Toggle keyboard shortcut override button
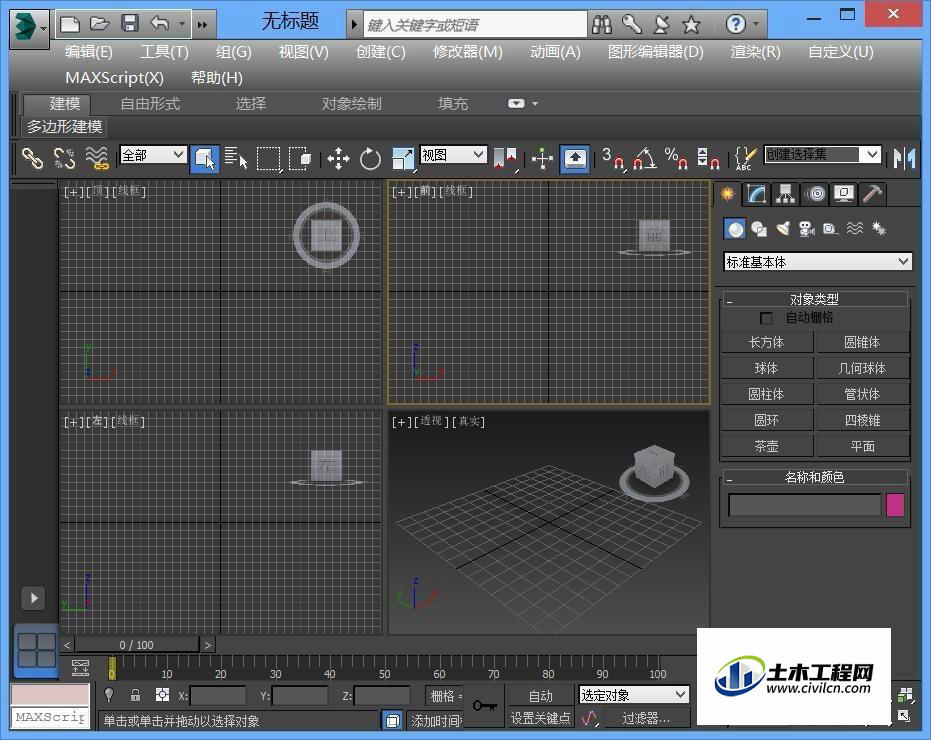The image size is (931, 740). tap(575, 159)
